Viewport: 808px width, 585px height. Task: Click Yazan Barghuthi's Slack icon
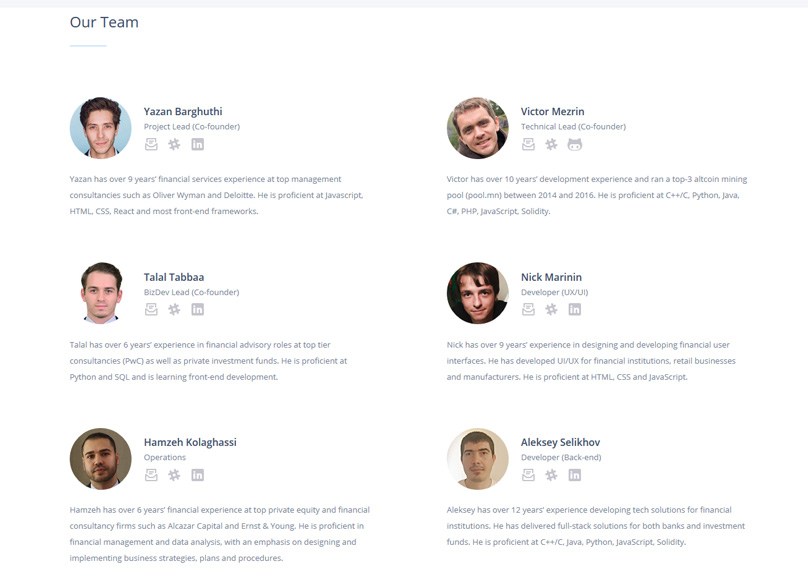(174, 144)
